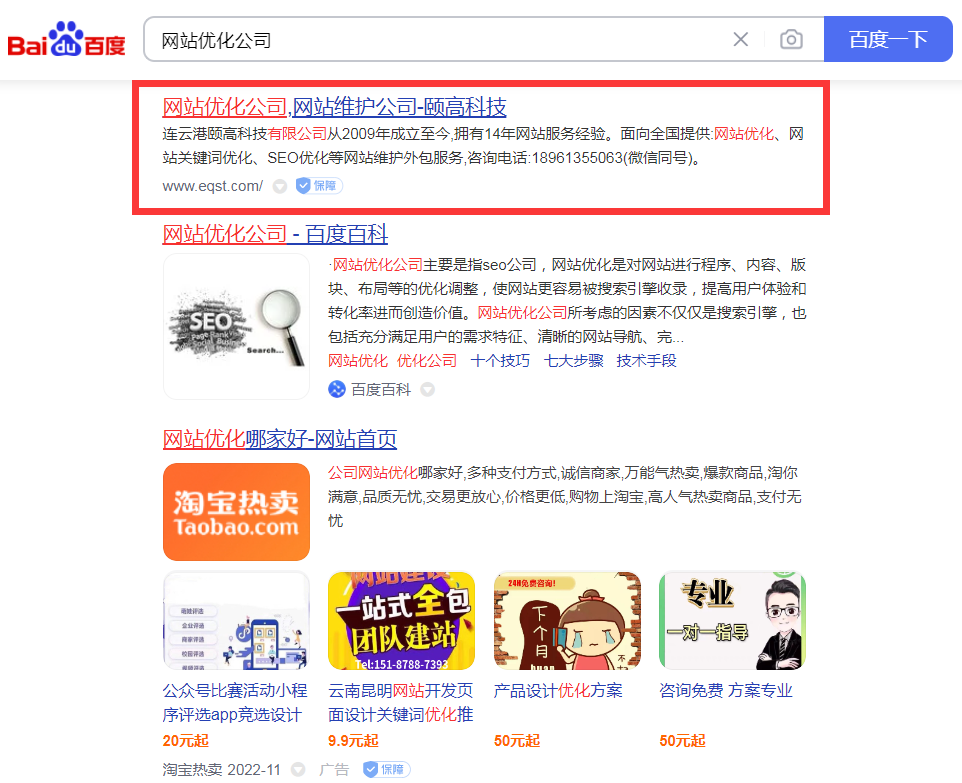Click 专业一对一指导 thumbnail

pyautogui.click(x=732, y=620)
